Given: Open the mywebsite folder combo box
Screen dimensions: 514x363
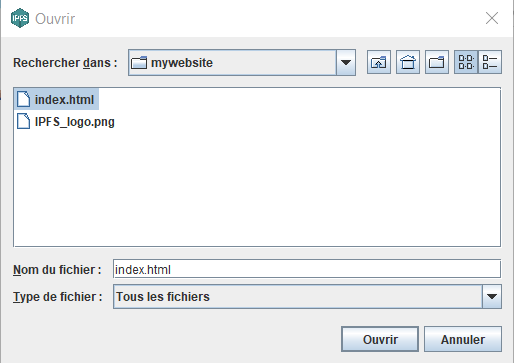Looking at the screenshot, I should pyautogui.click(x=242, y=62).
